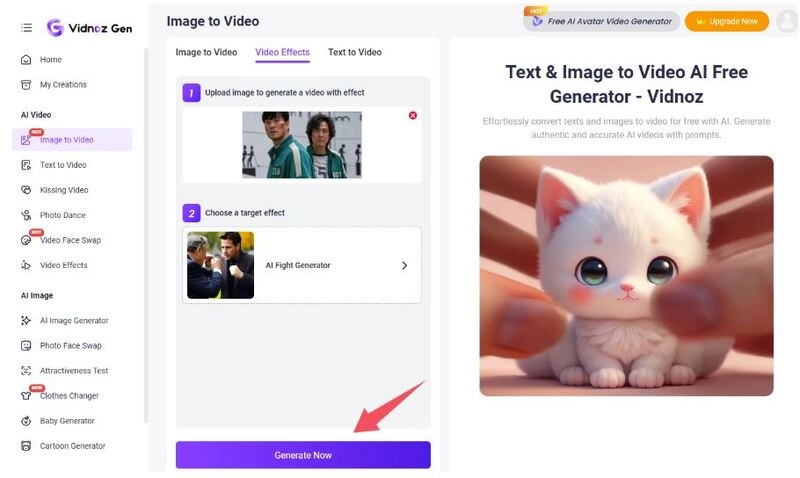This screenshot has height=478, width=800.
Task: Switch to the Image to Video tab
Action: coord(206,52)
